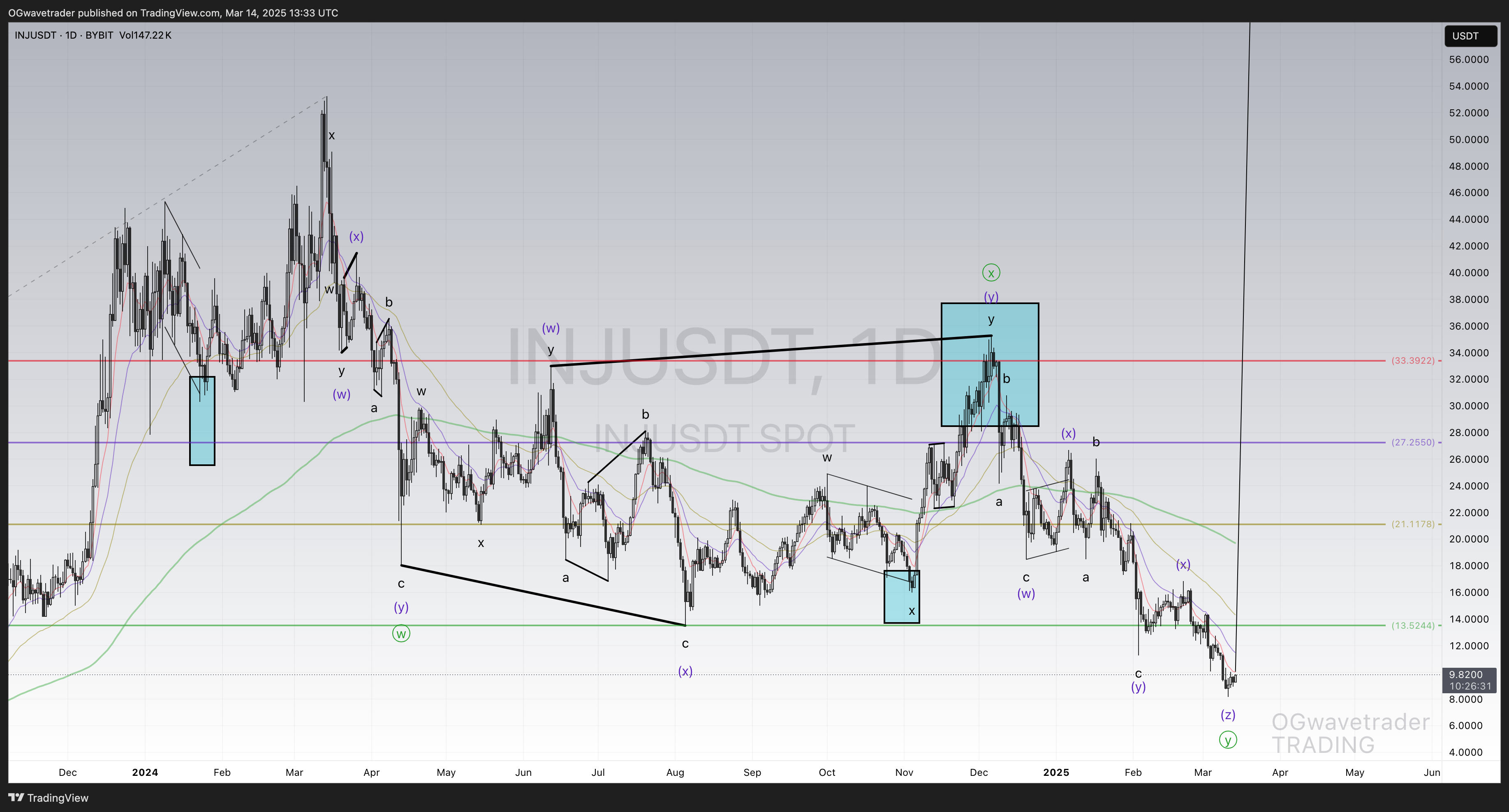Click the green (13.5244) price level label
Viewport: 1509px width, 812px height.
[x=1413, y=625]
